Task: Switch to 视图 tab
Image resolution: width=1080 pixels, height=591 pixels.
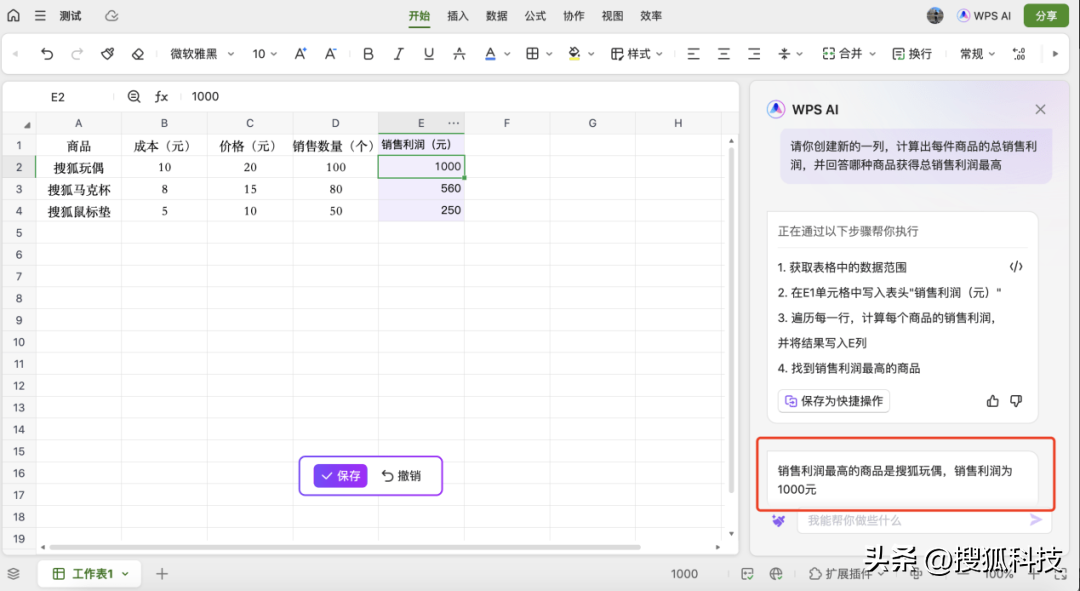Action: pyautogui.click(x=612, y=16)
